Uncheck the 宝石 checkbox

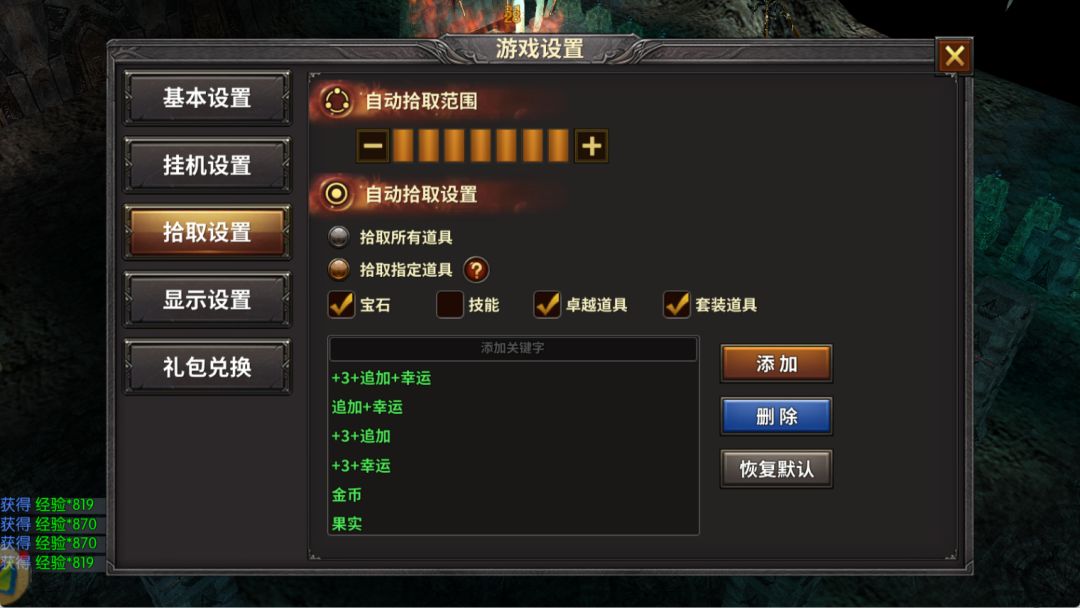pos(341,304)
